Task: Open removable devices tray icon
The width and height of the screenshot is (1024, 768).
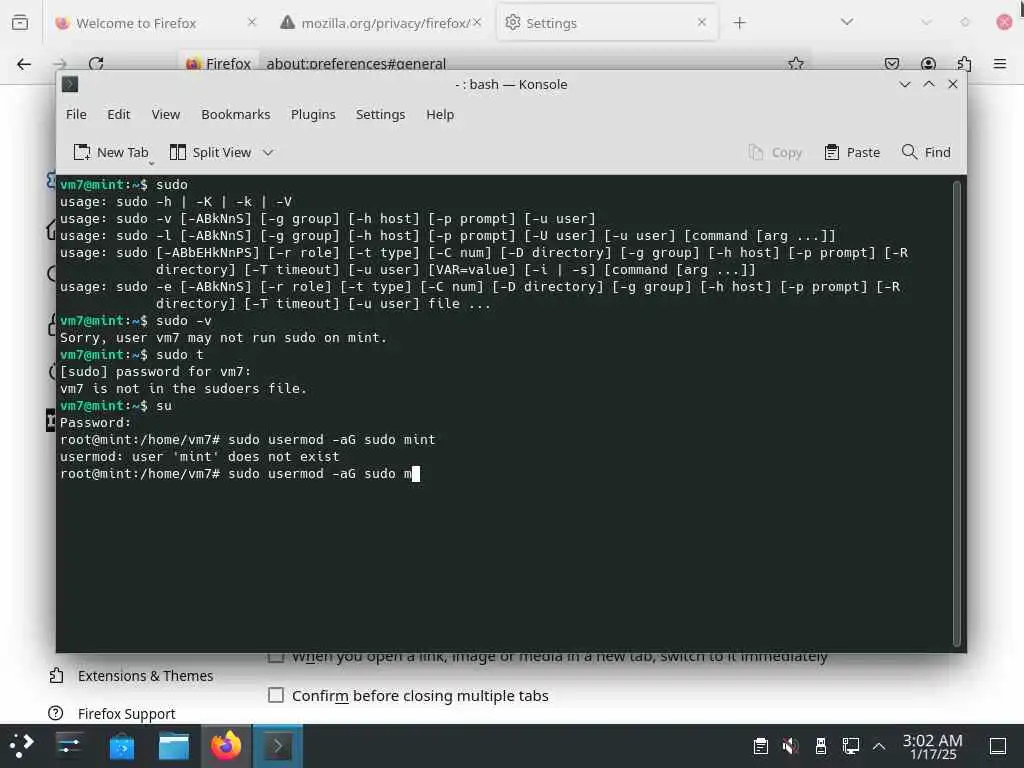Action: 821,746
